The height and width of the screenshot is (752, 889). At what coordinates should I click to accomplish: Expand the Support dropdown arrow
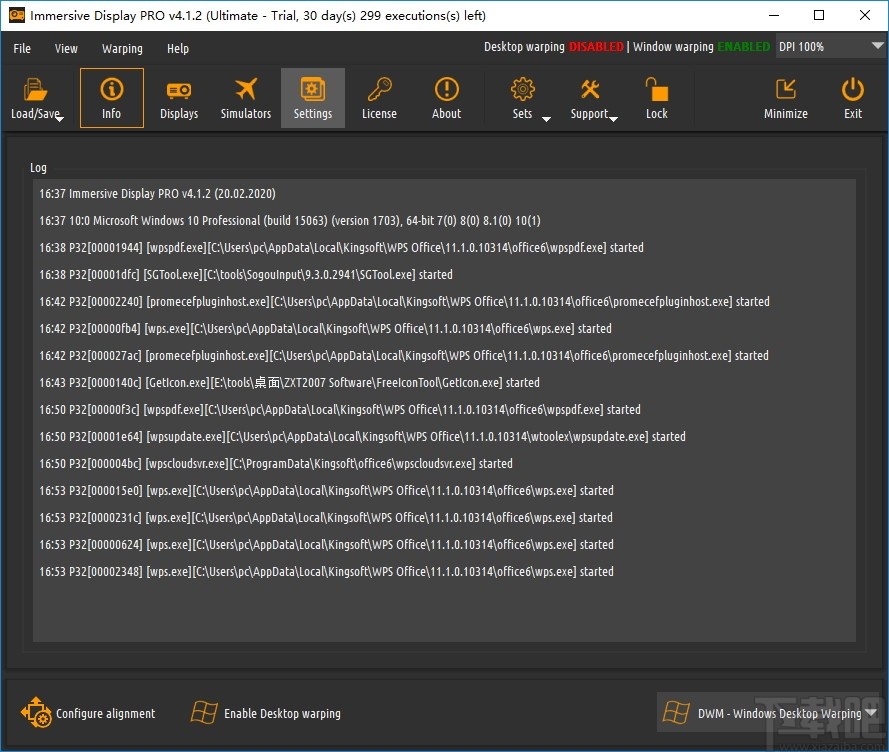(x=613, y=119)
